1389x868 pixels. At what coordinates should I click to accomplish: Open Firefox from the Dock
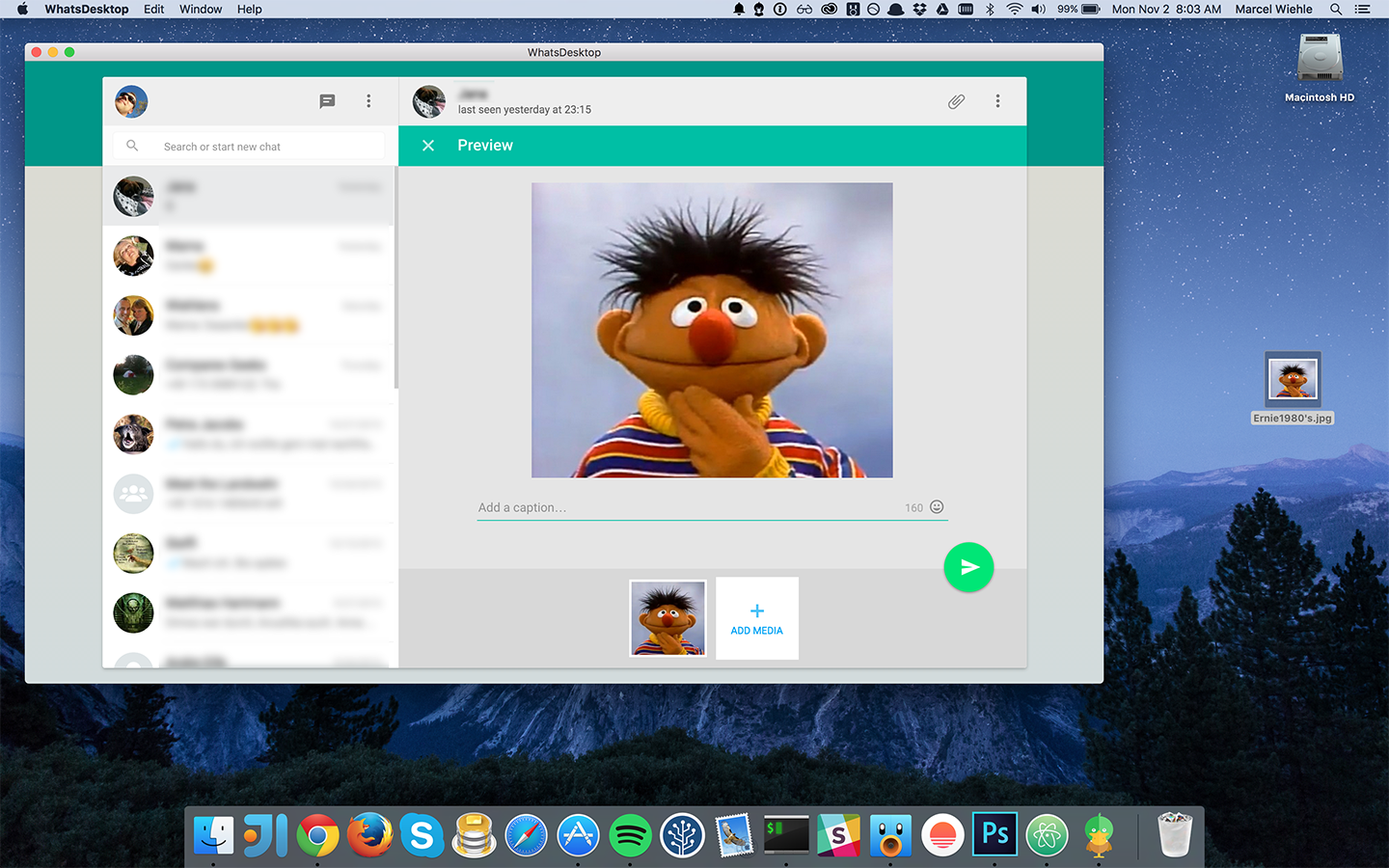(x=369, y=835)
